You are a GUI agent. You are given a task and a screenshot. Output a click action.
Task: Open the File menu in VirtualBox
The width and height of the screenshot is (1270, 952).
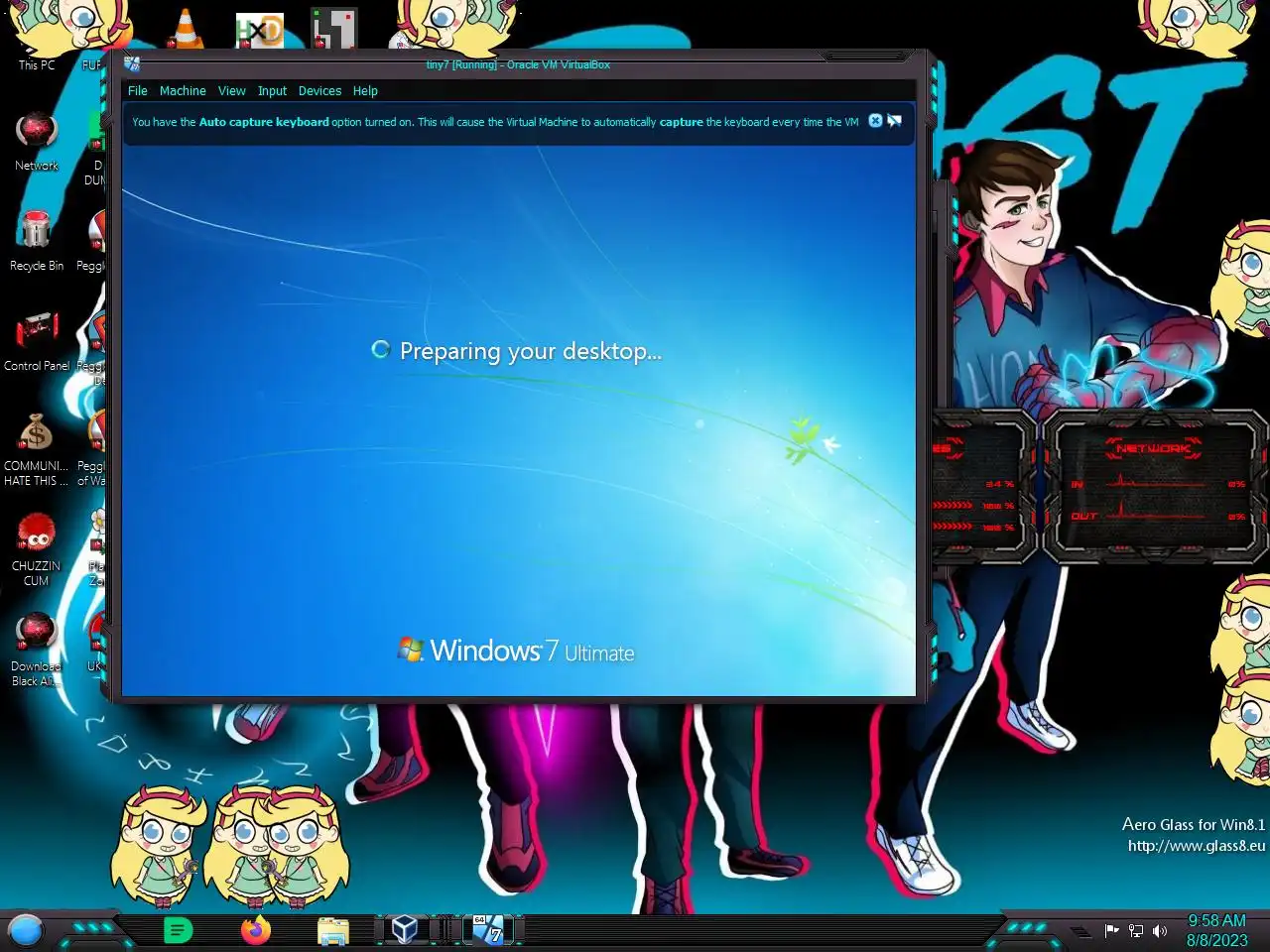tap(137, 90)
